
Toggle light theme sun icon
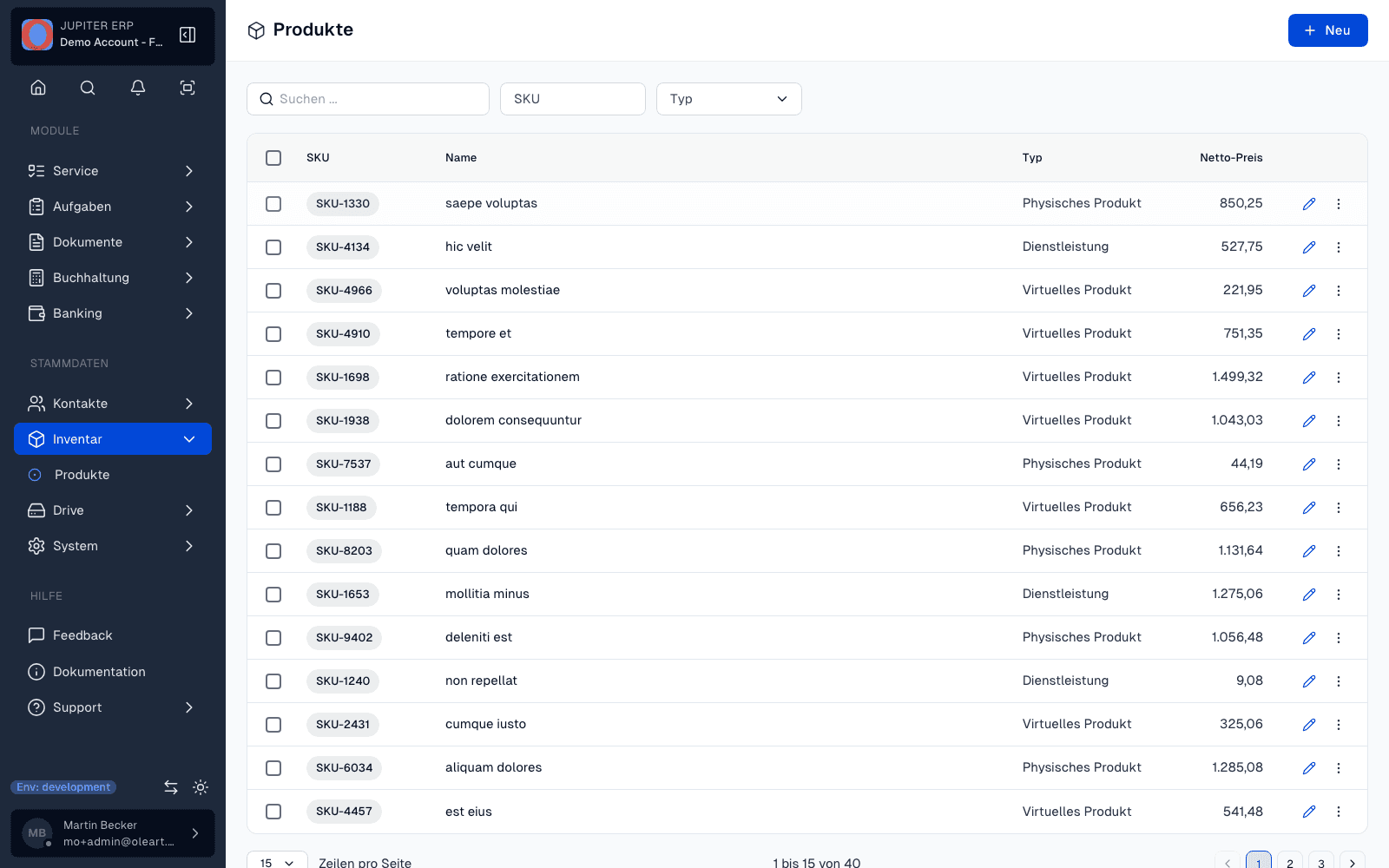201,787
